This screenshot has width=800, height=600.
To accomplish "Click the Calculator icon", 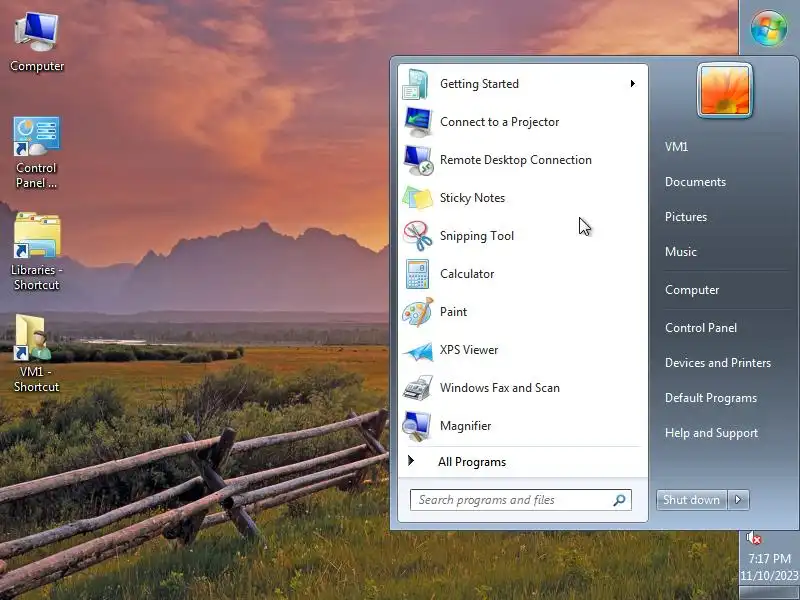I will (x=417, y=274).
